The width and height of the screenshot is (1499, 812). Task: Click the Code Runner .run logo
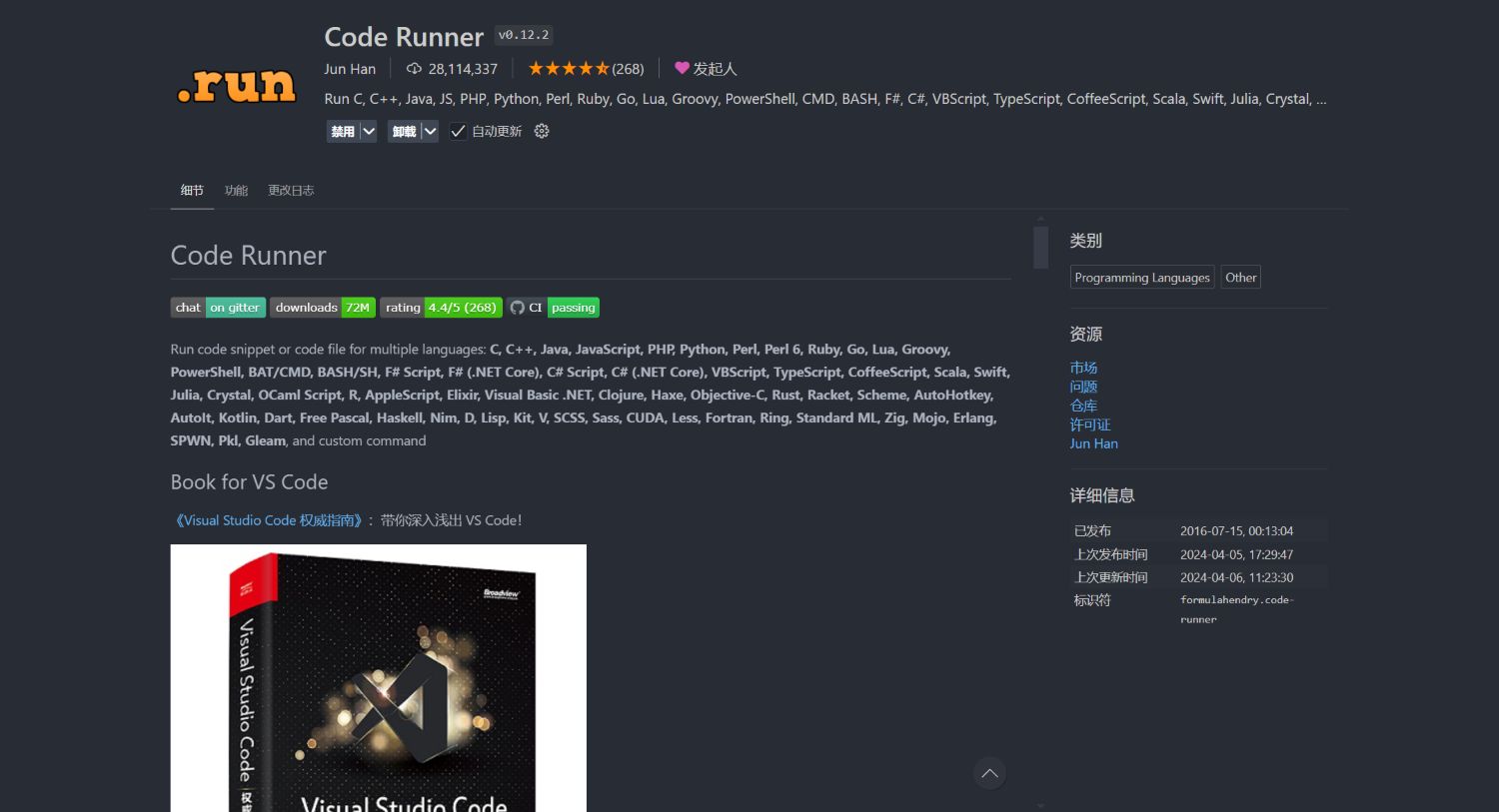[237, 86]
